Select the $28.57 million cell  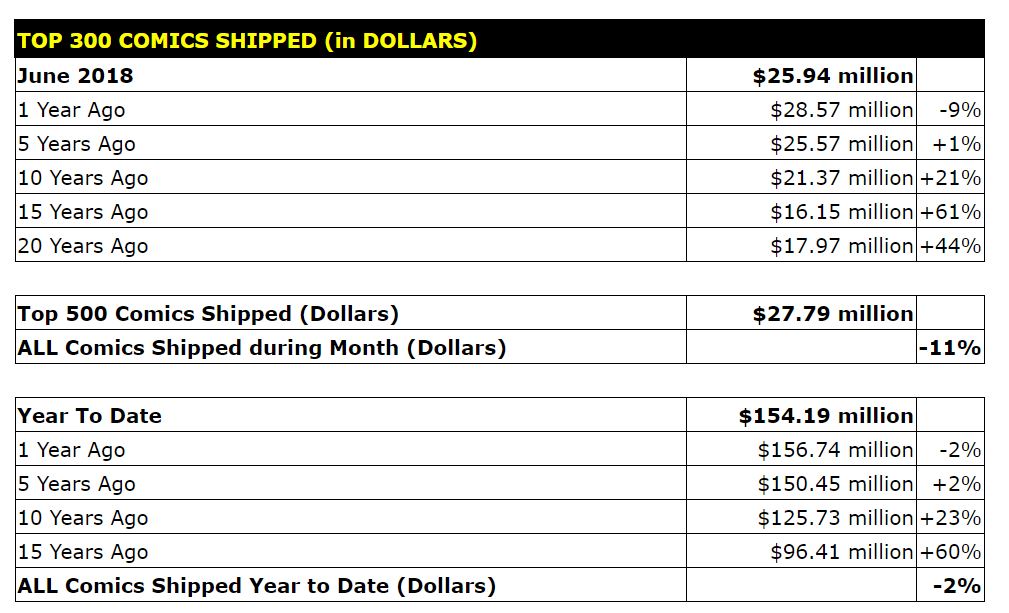pos(841,110)
